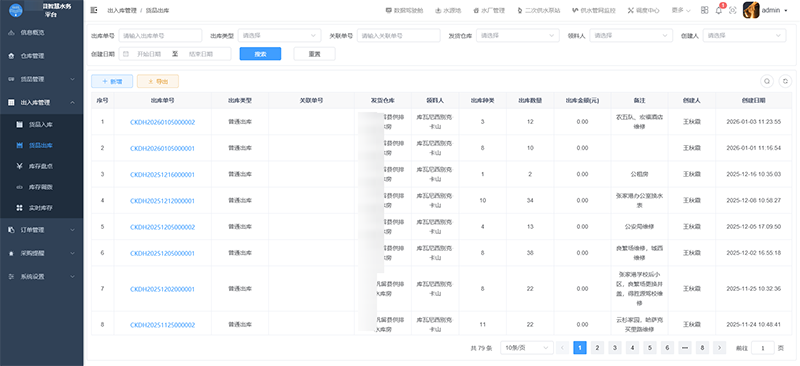Click the pagination ellipsis to jump pages
800x366 pixels.
click(685, 348)
